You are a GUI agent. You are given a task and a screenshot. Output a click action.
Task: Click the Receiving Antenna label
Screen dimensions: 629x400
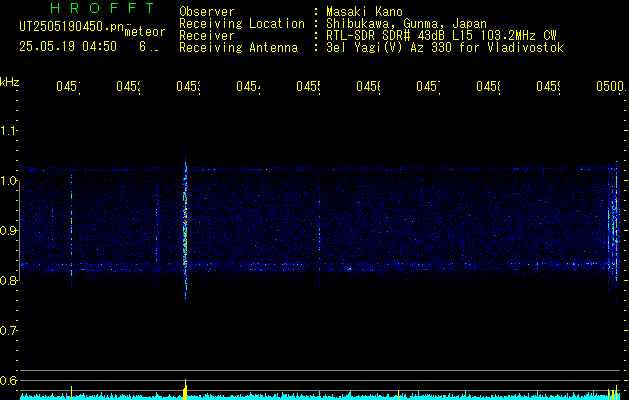point(239,48)
